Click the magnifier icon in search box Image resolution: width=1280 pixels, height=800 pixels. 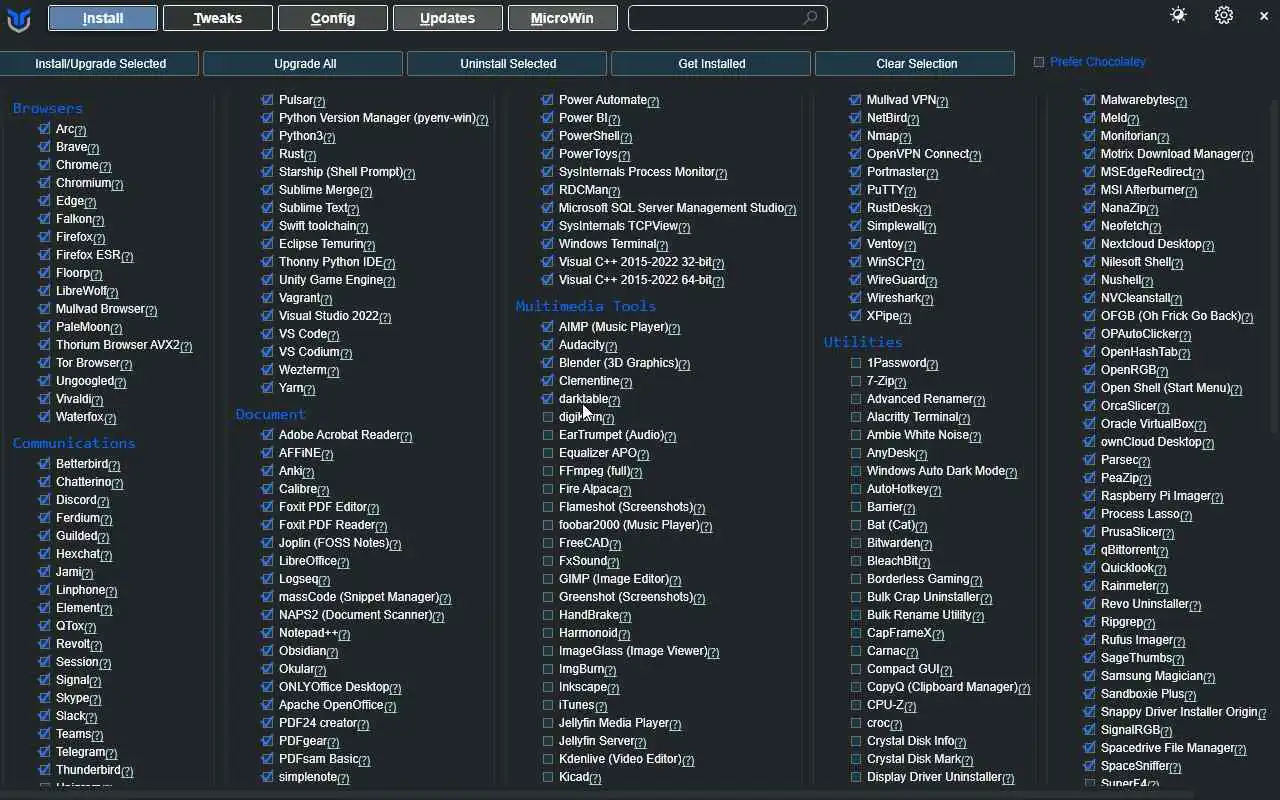(810, 18)
